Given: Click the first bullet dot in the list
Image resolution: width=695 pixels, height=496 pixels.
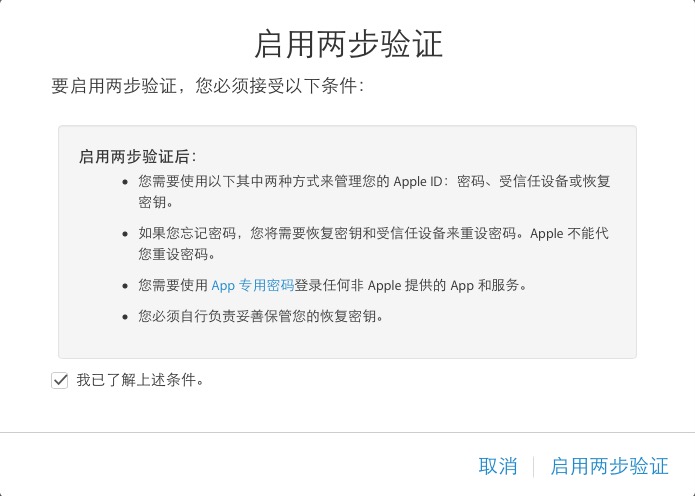Looking at the screenshot, I should point(125,182).
